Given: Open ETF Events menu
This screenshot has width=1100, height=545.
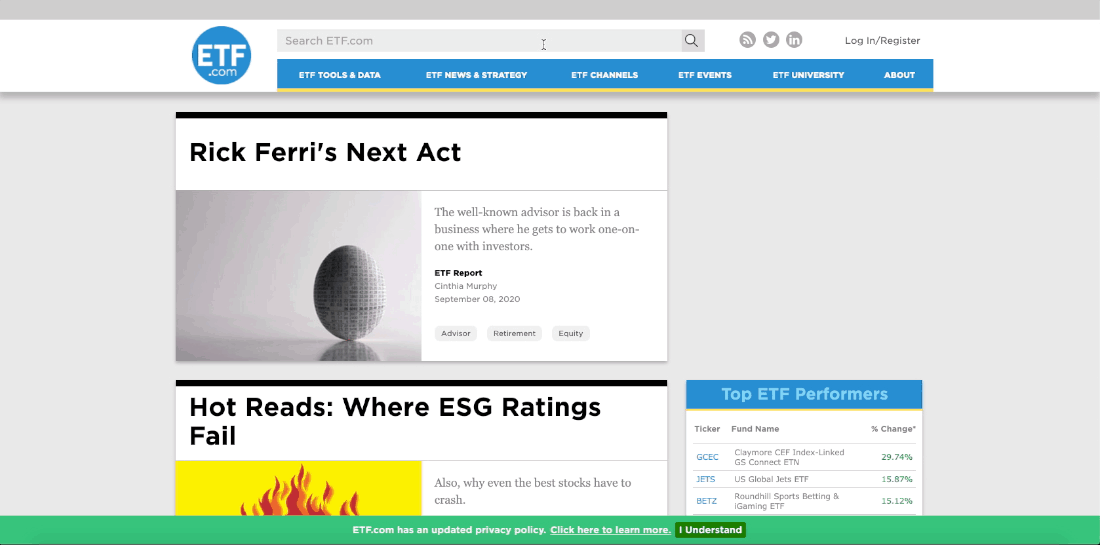Looking at the screenshot, I should coord(705,75).
